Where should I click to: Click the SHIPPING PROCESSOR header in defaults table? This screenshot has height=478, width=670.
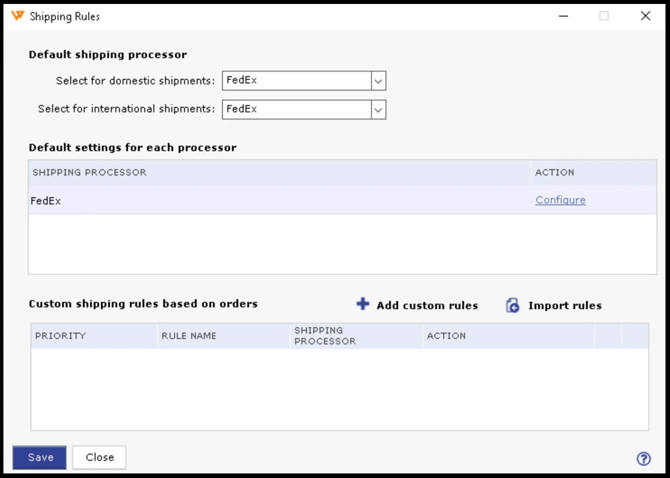(90, 172)
